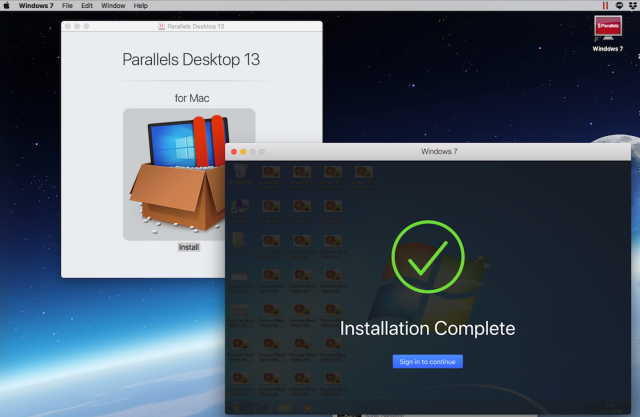Close the Windows 7 VM window

234,152
